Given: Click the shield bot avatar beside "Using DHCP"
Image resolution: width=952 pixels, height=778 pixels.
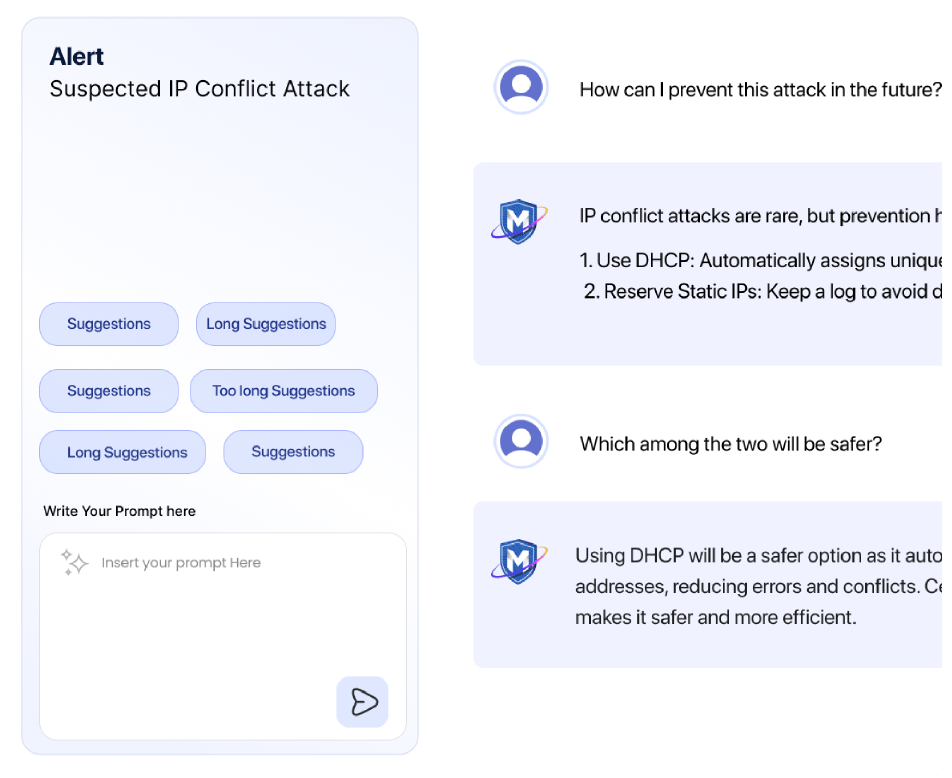Looking at the screenshot, I should tap(519, 561).
